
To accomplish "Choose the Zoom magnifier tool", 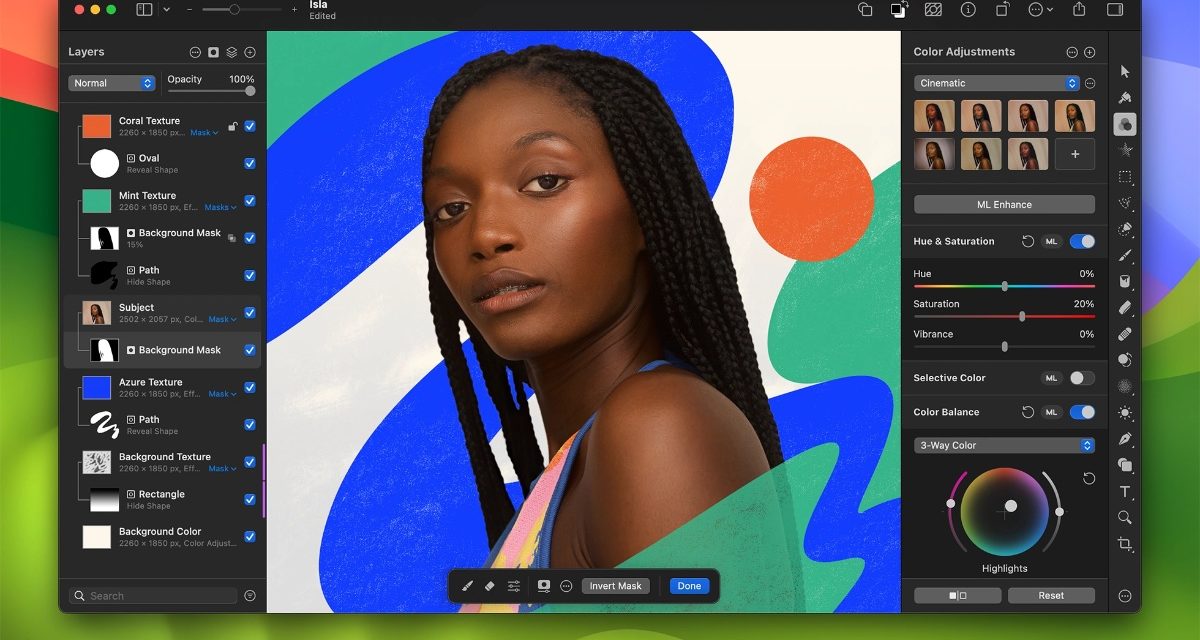I will pos(1125,517).
